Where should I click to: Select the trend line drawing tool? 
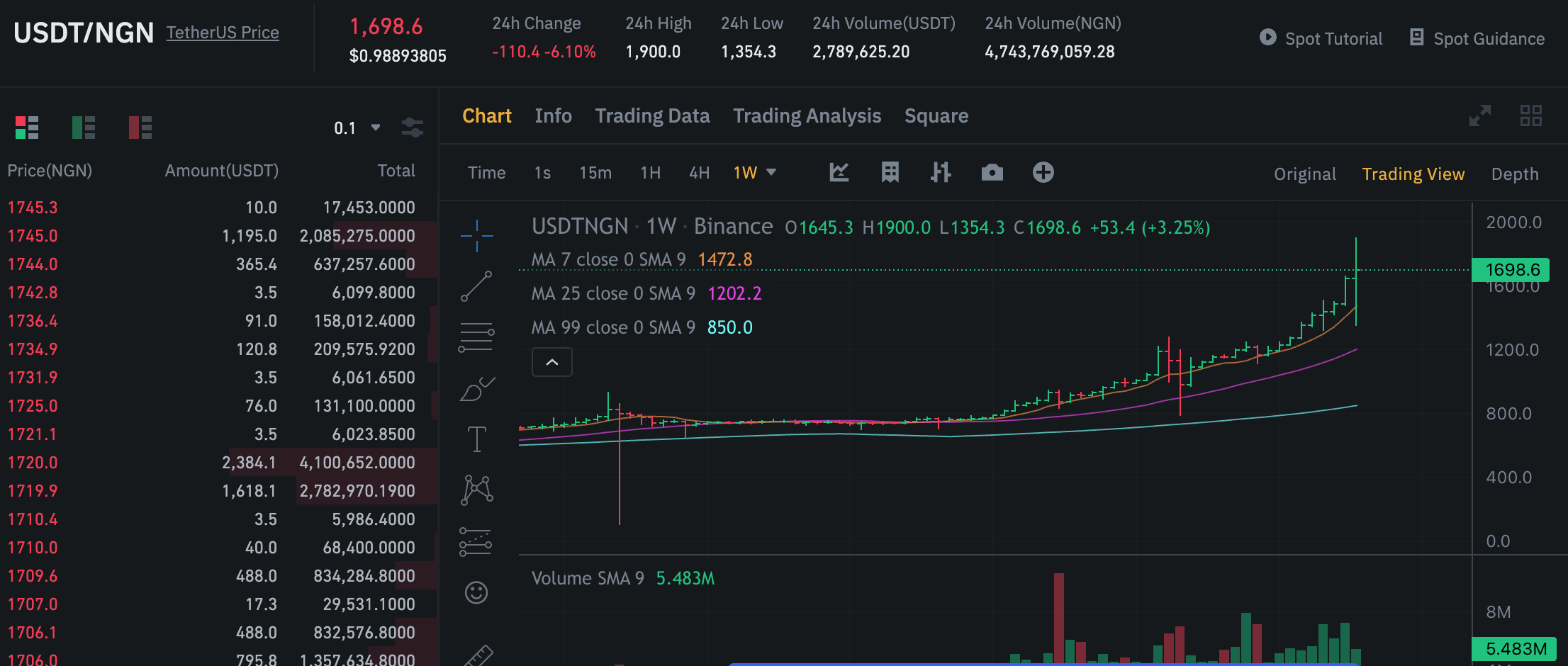pos(476,286)
